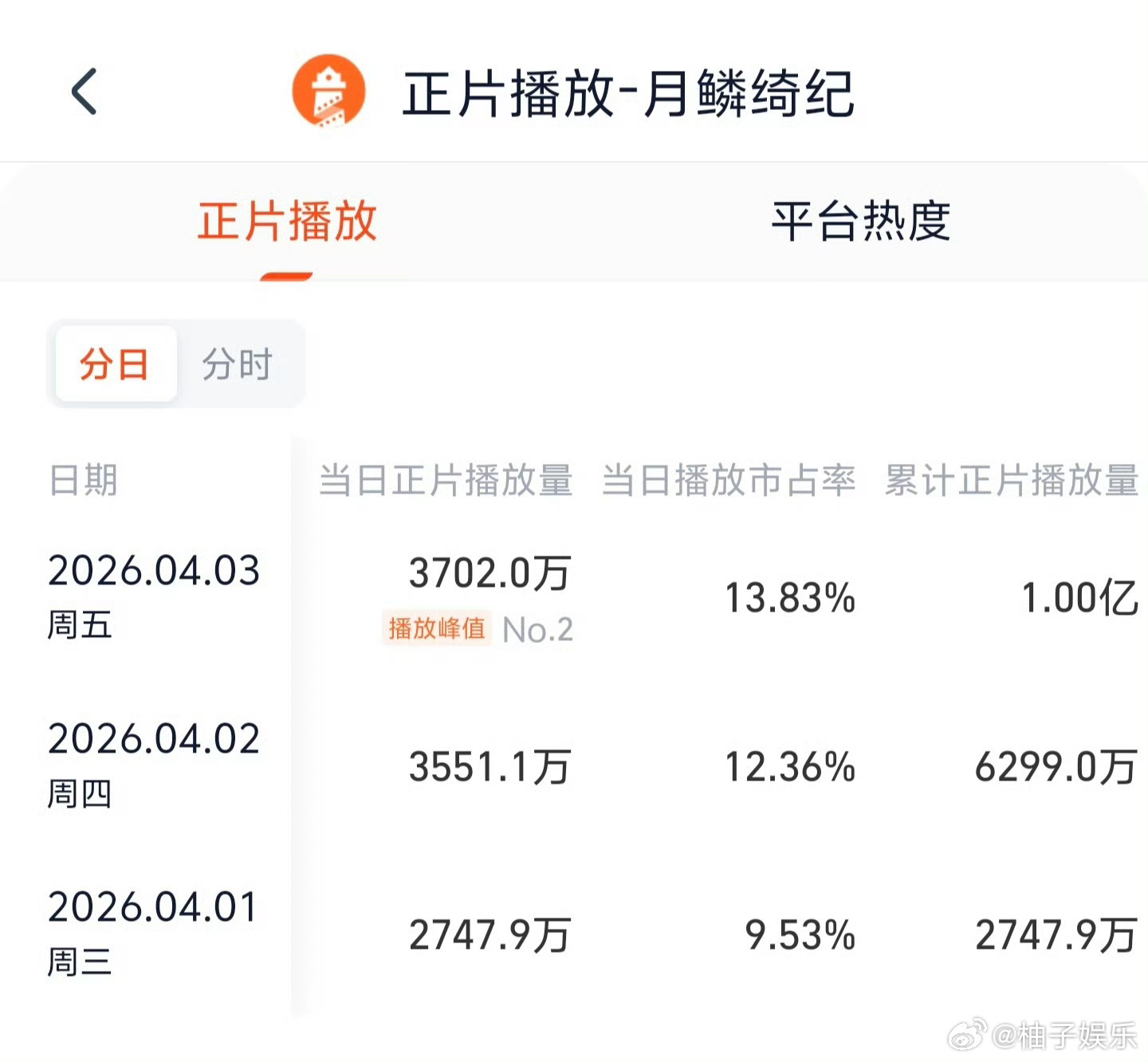Click the 日期 column header
The height and width of the screenshot is (1062, 1148).
pos(82,479)
